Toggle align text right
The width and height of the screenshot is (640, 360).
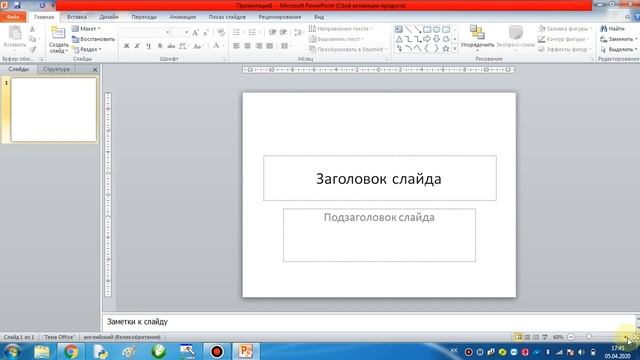pyautogui.click(x=259, y=46)
